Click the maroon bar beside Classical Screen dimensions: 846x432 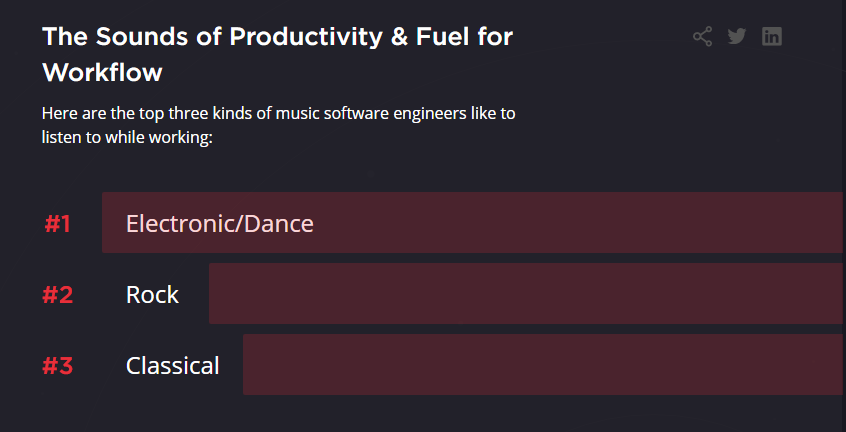543,365
